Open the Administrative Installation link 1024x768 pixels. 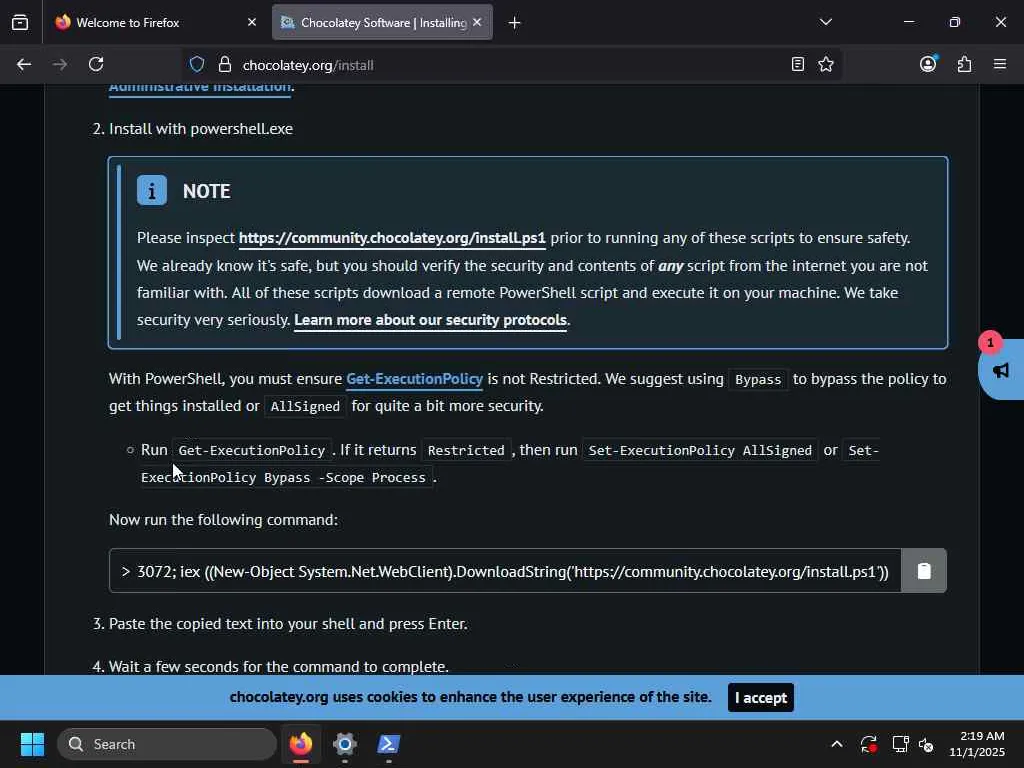pyautogui.click(x=200, y=88)
